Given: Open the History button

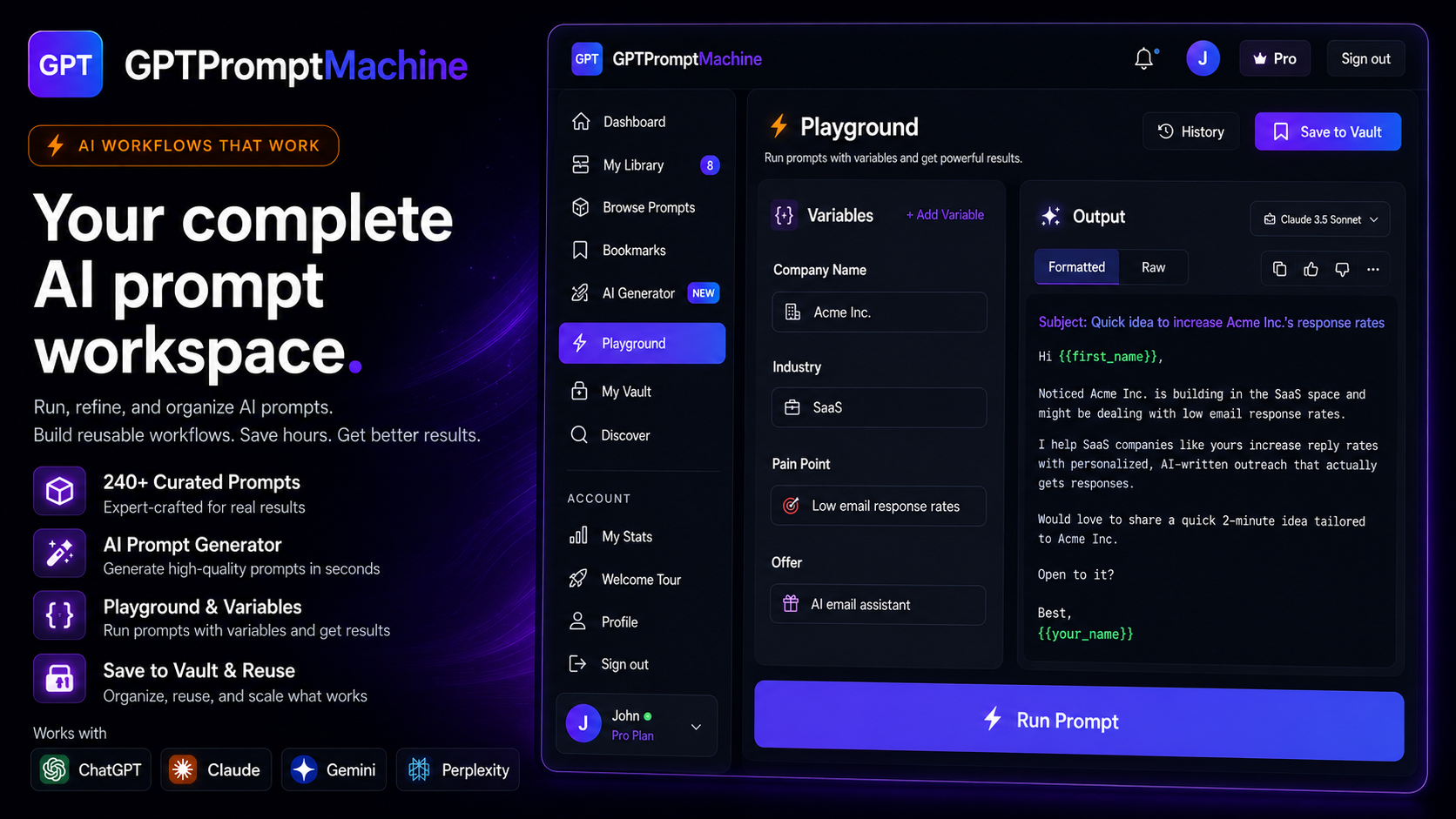Looking at the screenshot, I should (1190, 131).
